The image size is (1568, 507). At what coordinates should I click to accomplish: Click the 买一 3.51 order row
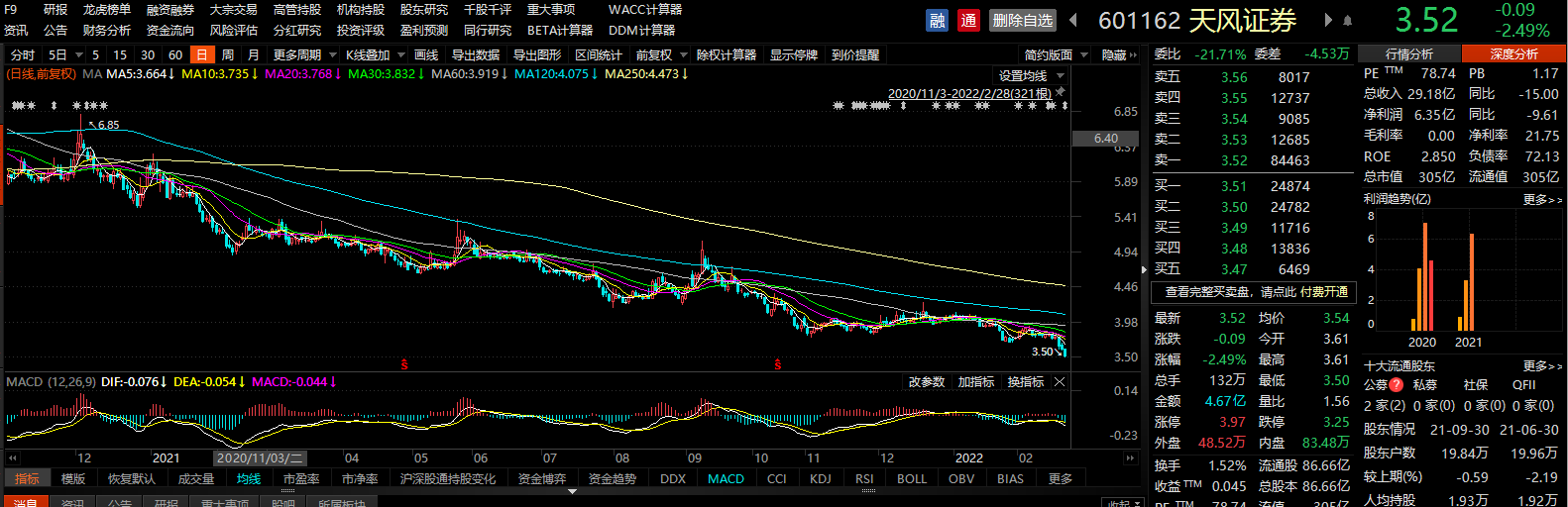point(1253,186)
